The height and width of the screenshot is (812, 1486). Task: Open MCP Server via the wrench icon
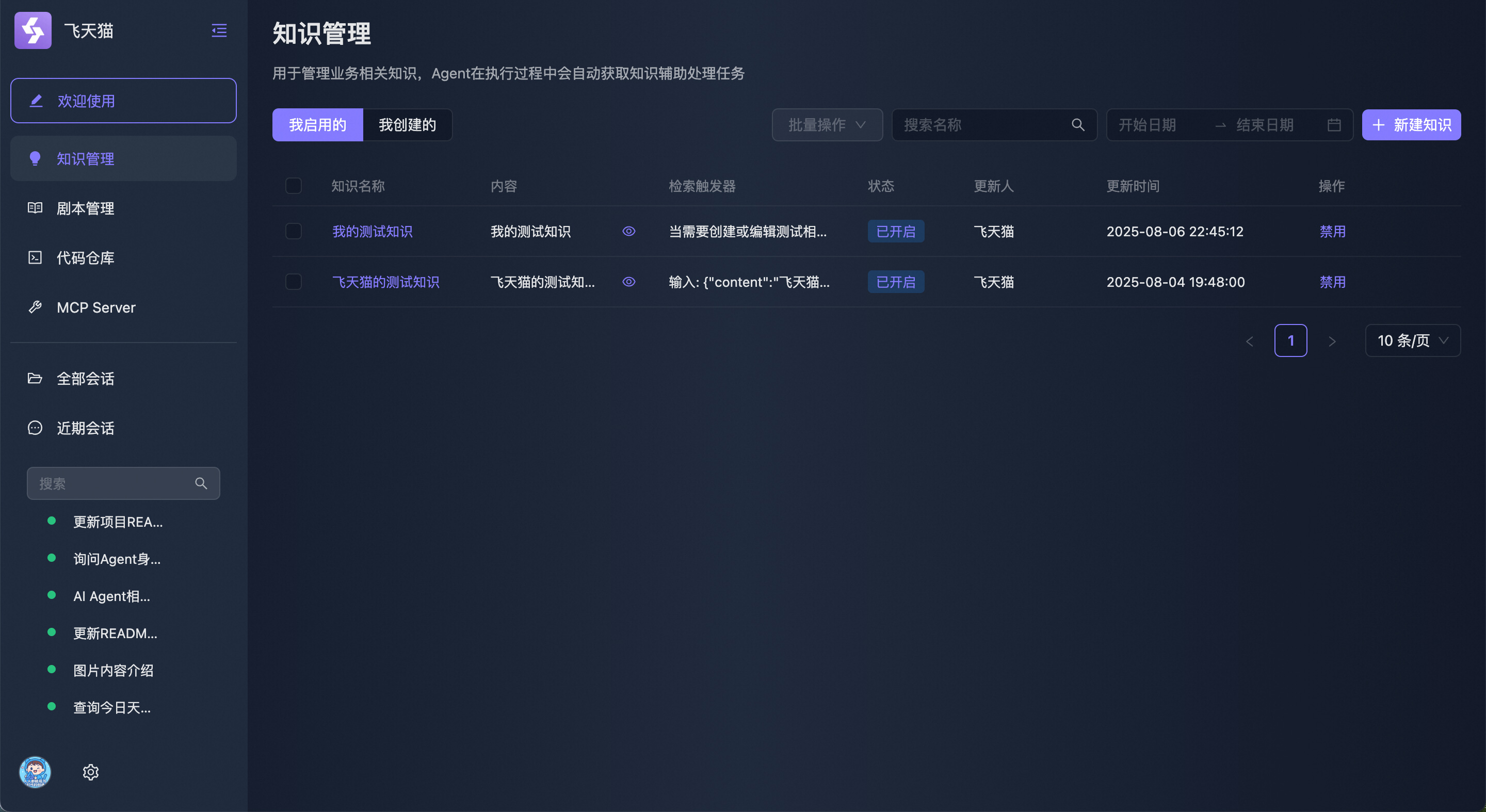coord(35,307)
